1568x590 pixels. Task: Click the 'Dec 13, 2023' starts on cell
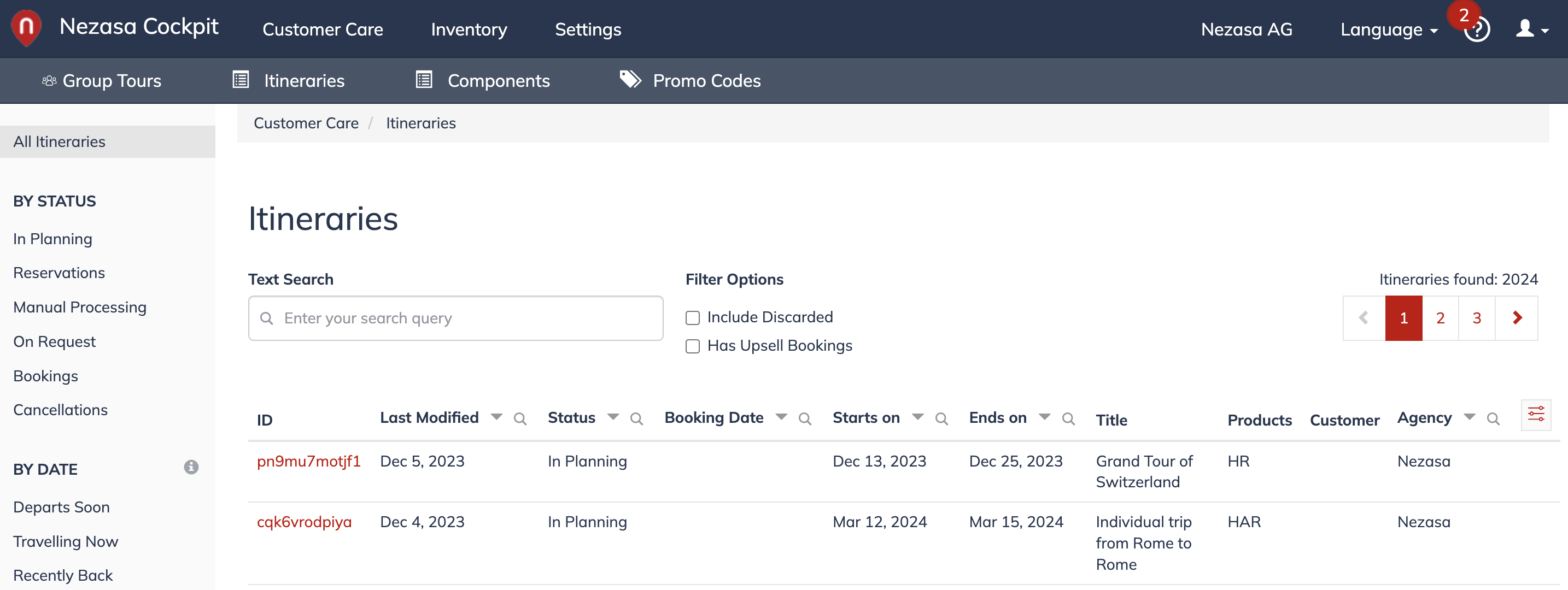pyautogui.click(x=880, y=461)
